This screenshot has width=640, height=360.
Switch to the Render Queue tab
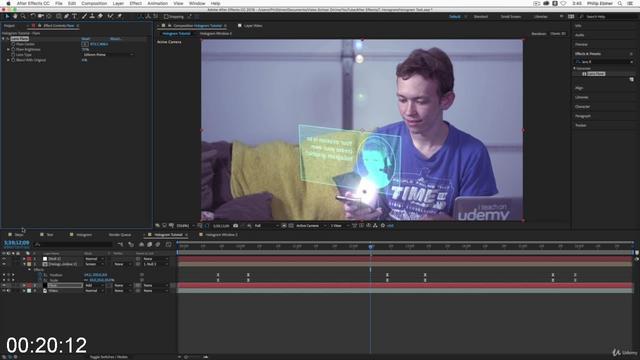[x=120, y=235]
